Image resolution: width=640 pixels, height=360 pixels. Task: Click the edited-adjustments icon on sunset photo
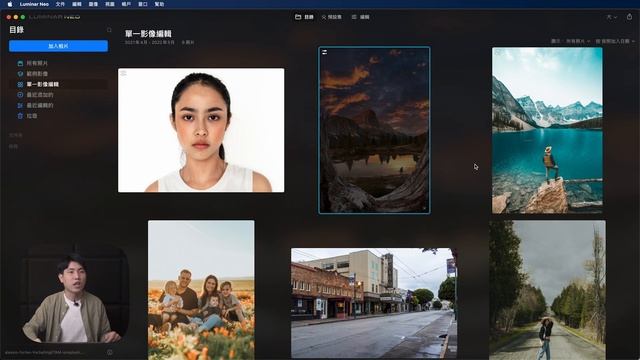(x=324, y=52)
